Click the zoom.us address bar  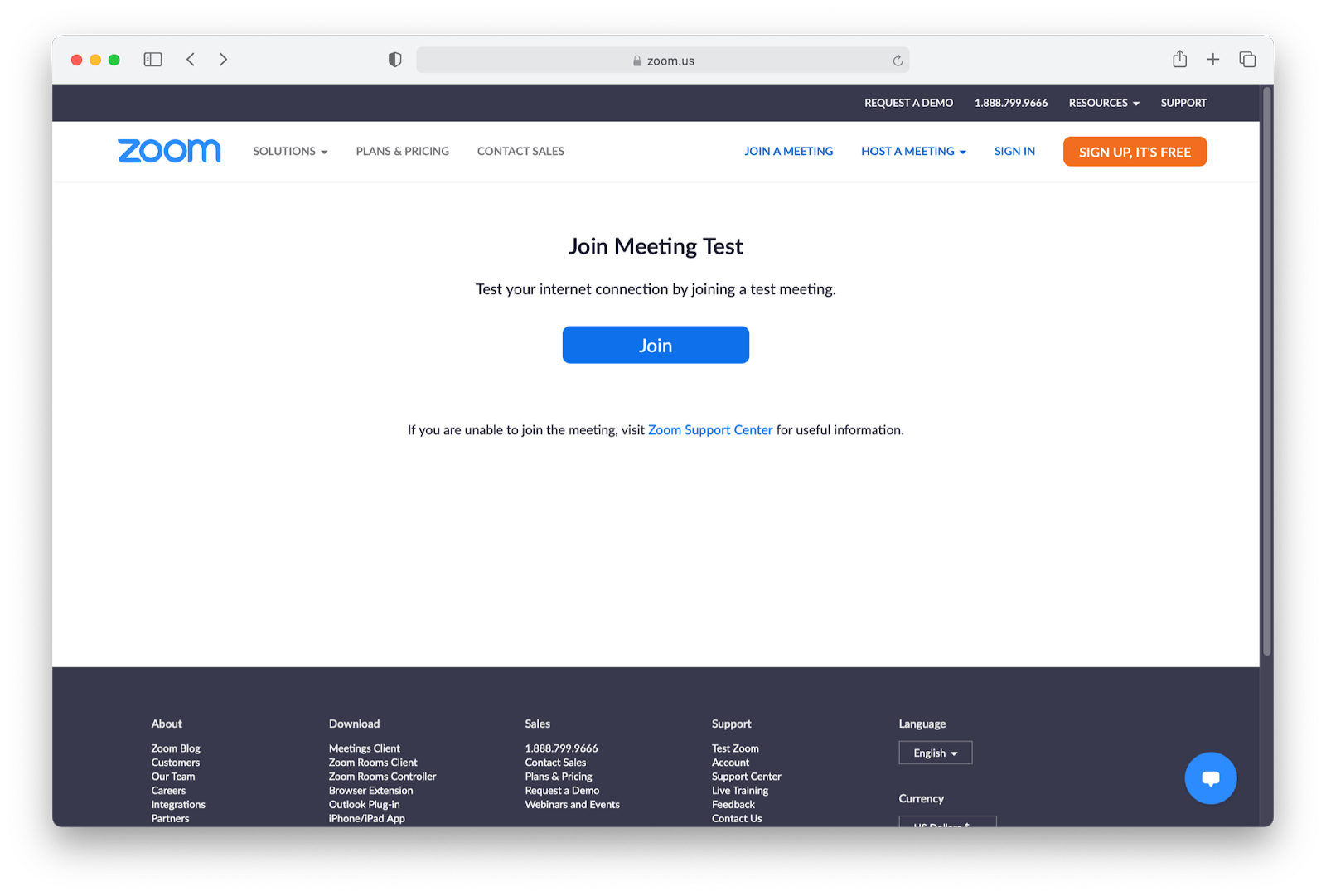pos(663,61)
